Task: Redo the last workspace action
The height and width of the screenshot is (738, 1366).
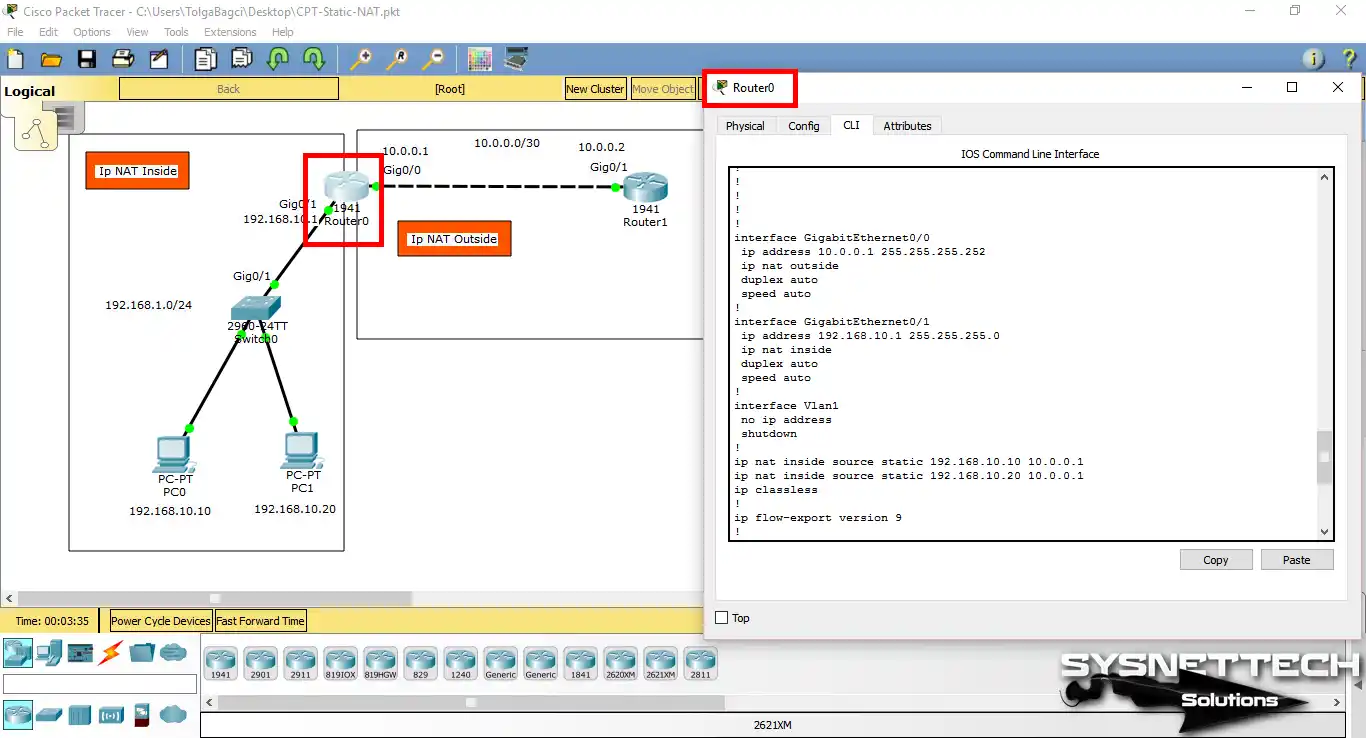Action: point(313,59)
